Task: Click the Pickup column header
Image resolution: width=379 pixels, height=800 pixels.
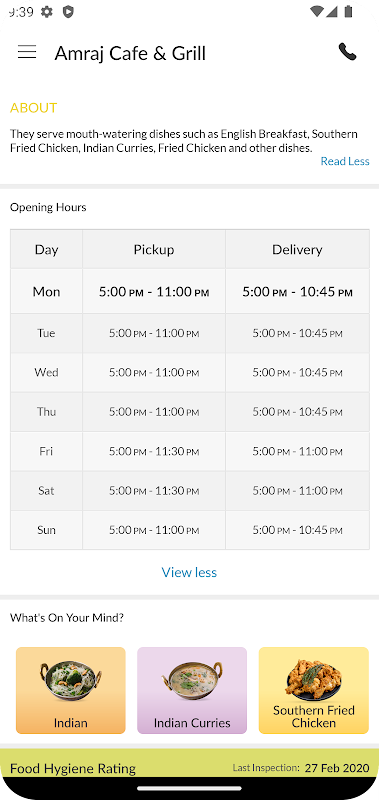Action: pos(154,249)
